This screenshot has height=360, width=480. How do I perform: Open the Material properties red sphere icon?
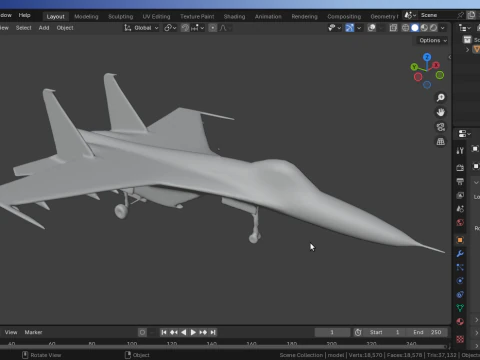(x=460, y=322)
